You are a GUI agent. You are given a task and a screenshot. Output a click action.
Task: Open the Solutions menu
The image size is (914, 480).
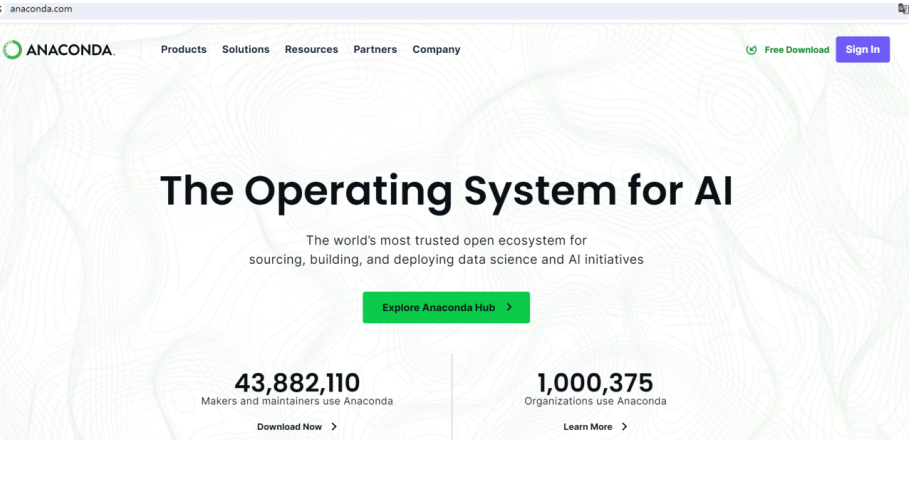(x=245, y=50)
